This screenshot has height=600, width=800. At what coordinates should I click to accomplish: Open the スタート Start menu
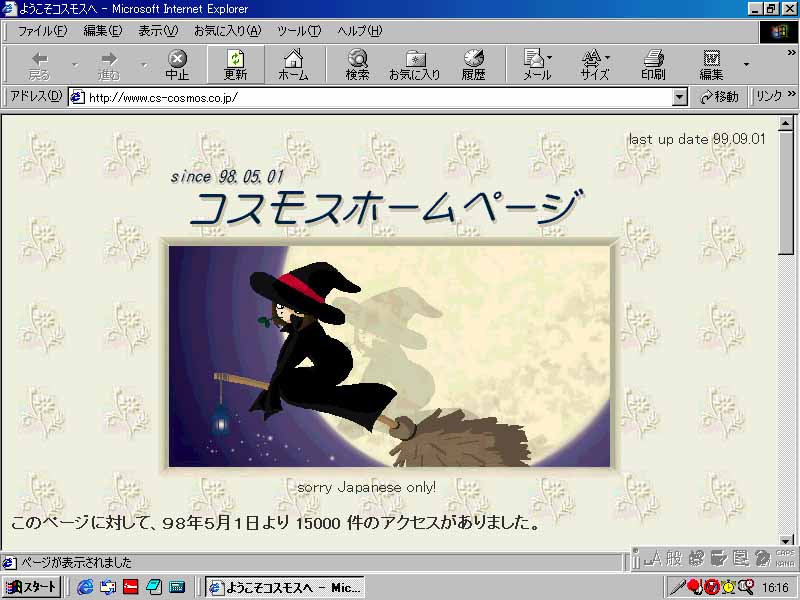click(32, 587)
